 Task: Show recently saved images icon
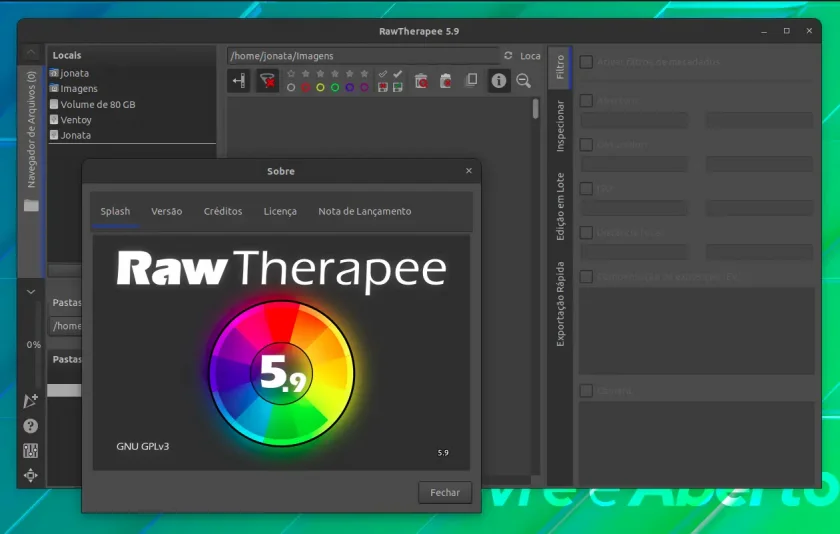point(398,87)
